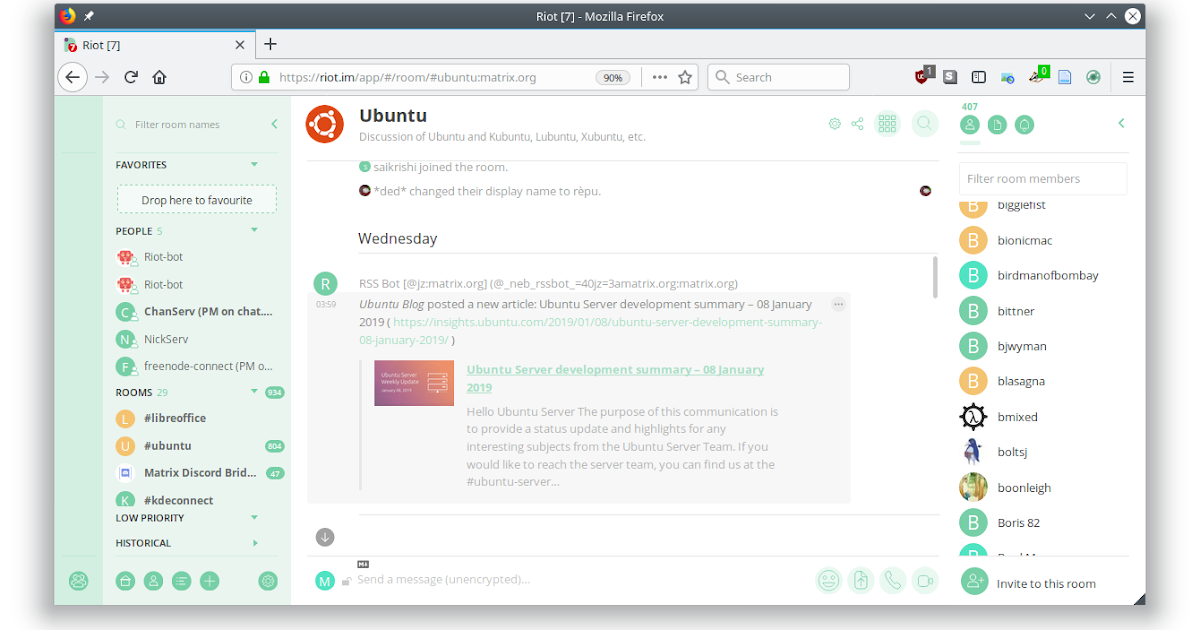This screenshot has width=1200, height=630.
Task: Bookmark this page with the star
Action: 685,77
